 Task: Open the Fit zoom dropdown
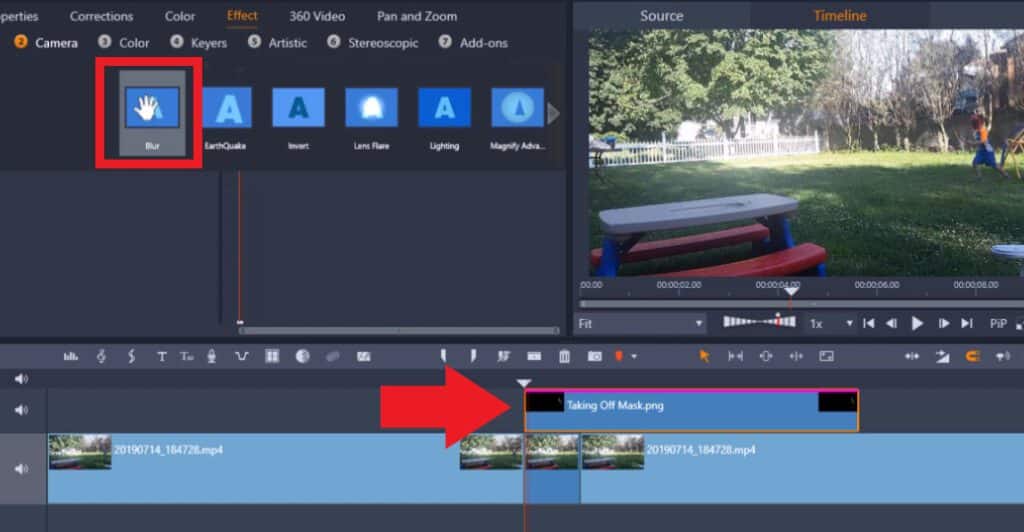click(641, 324)
